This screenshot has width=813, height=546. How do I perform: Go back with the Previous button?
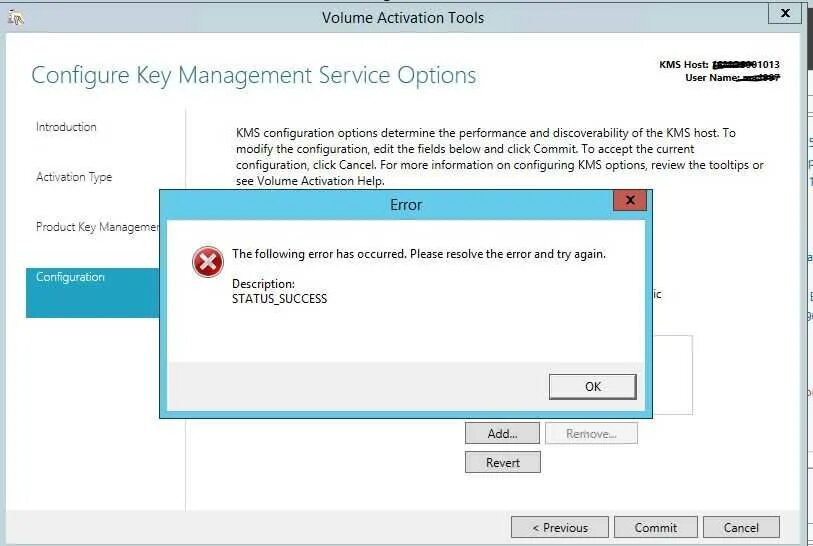tap(559, 528)
